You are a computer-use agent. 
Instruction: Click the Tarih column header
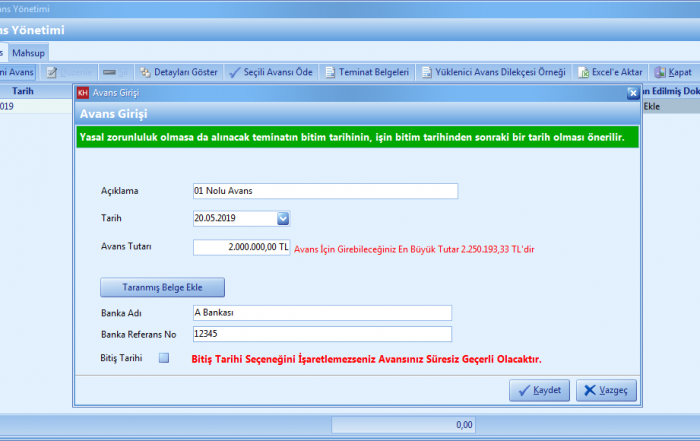pos(23,90)
